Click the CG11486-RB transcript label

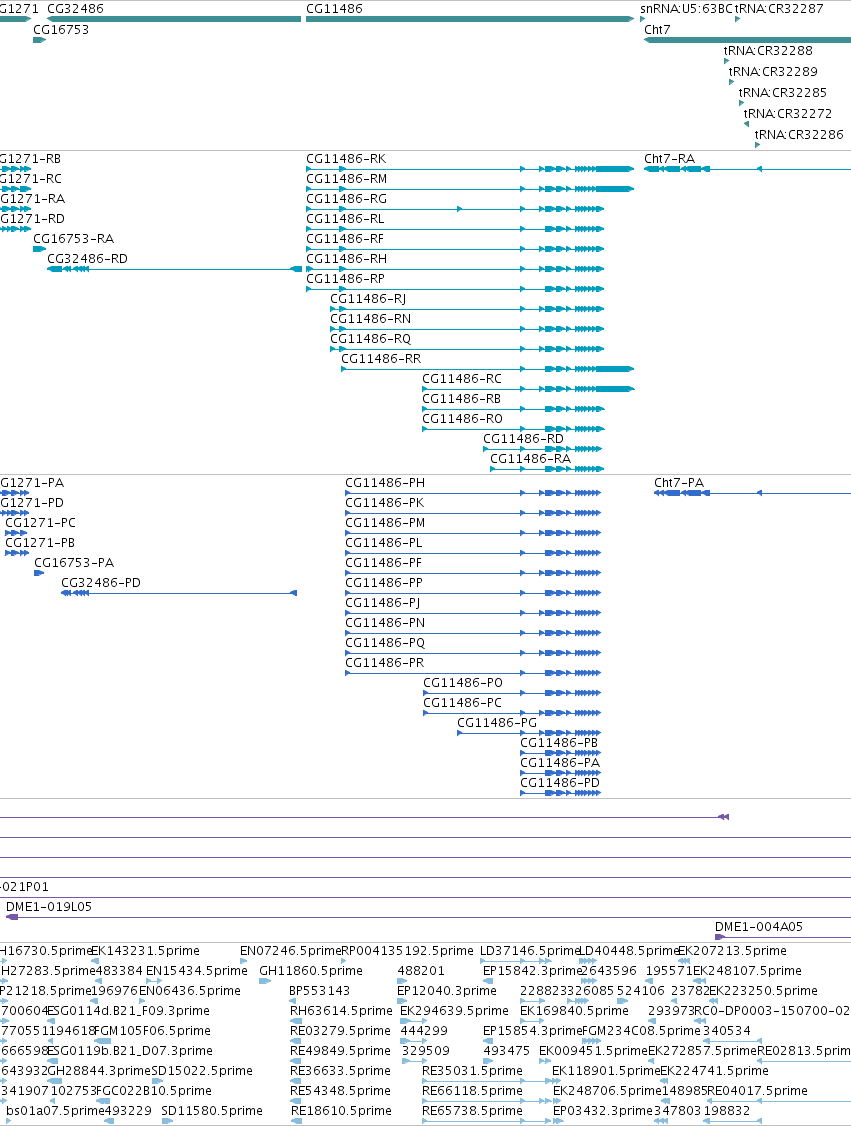point(462,400)
